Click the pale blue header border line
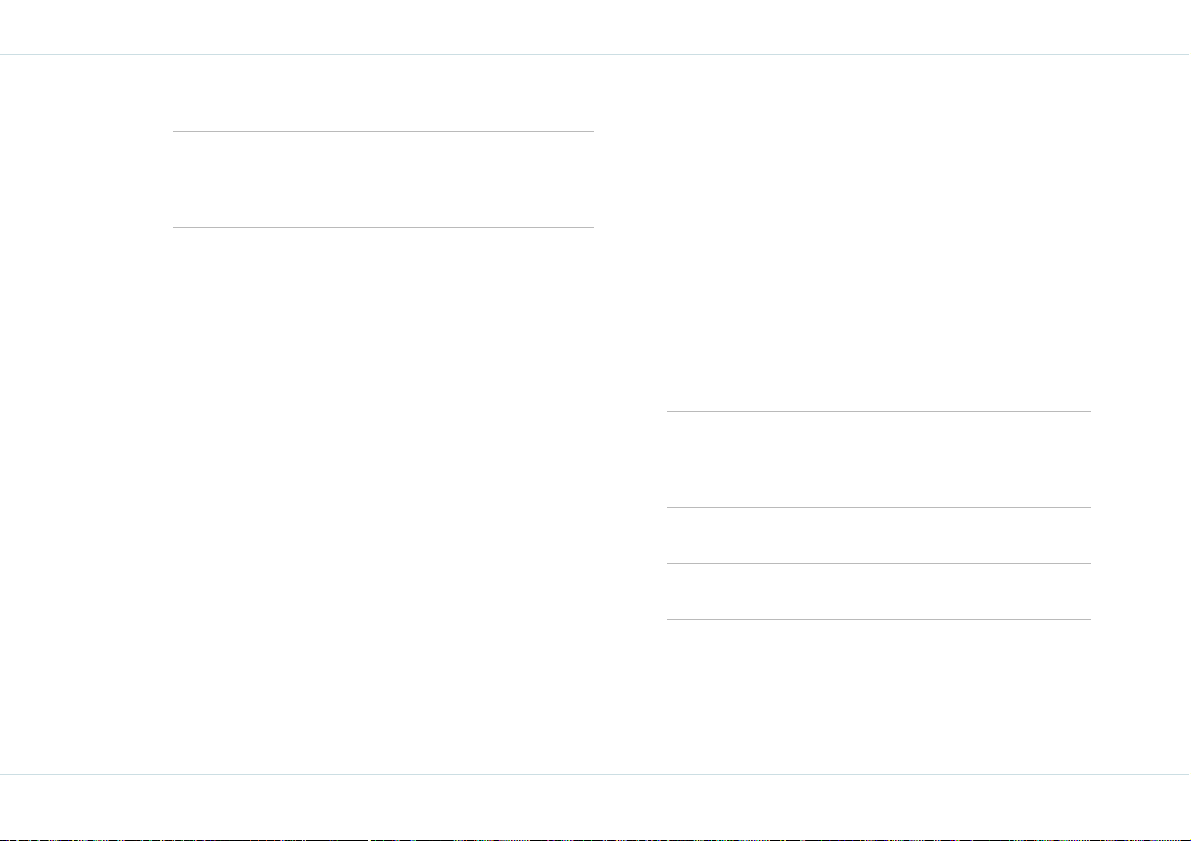The width and height of the screenshot is (1191, 841). pos(596,55)
